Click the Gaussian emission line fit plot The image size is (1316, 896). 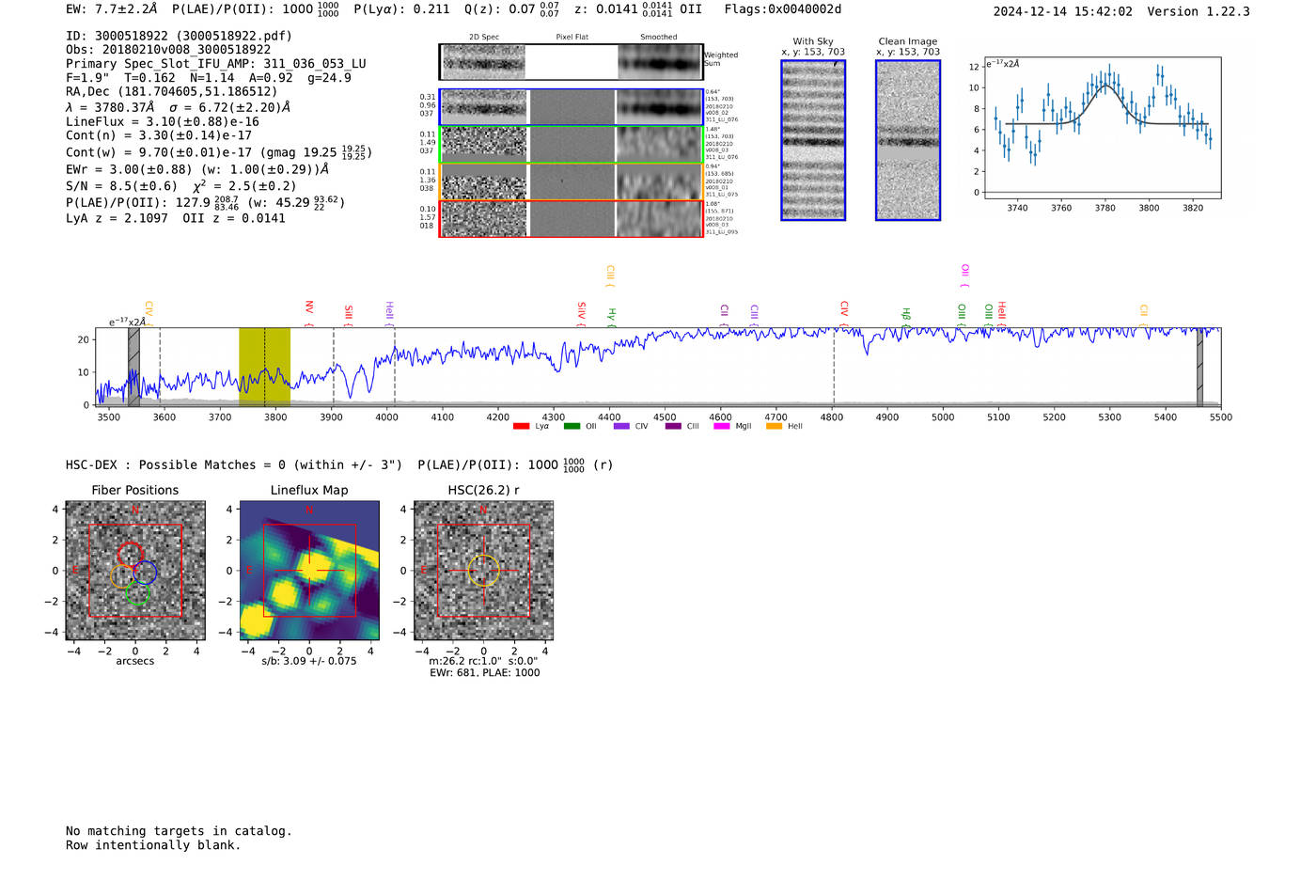[x=1102, y=128]
